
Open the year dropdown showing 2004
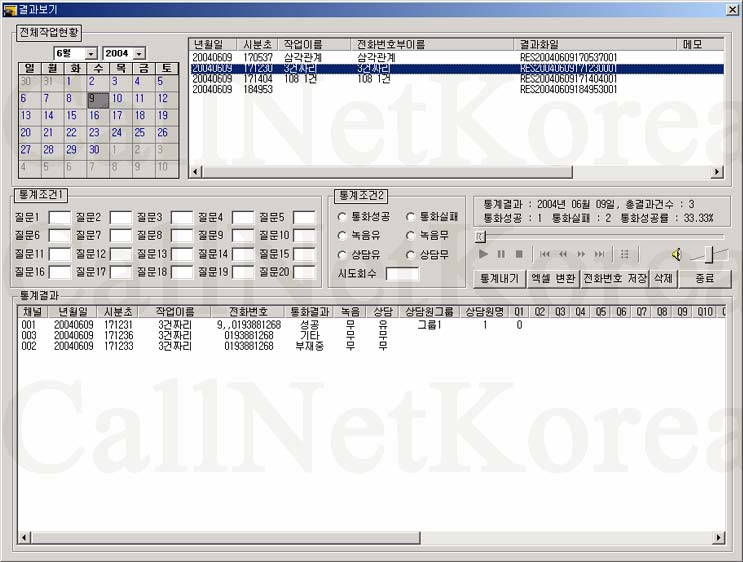pos(138,53)
